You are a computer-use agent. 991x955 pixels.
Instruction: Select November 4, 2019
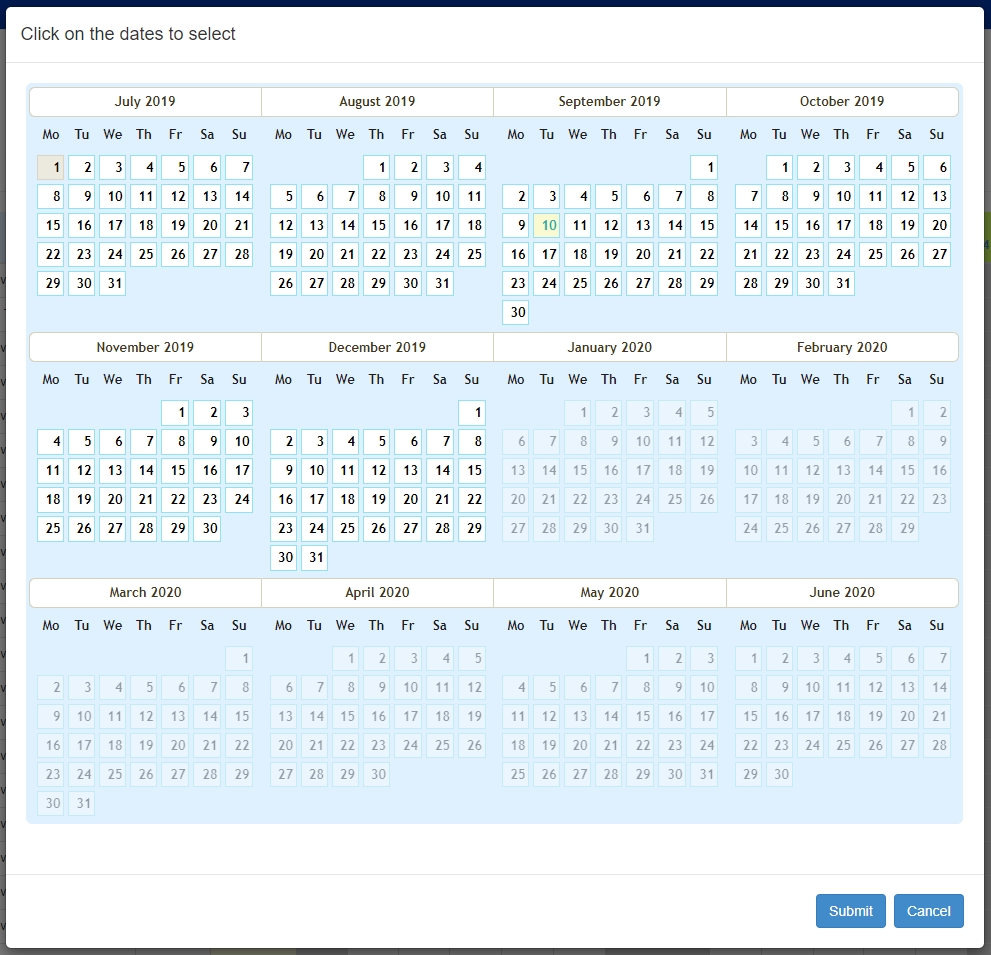[x=51, y=441]
